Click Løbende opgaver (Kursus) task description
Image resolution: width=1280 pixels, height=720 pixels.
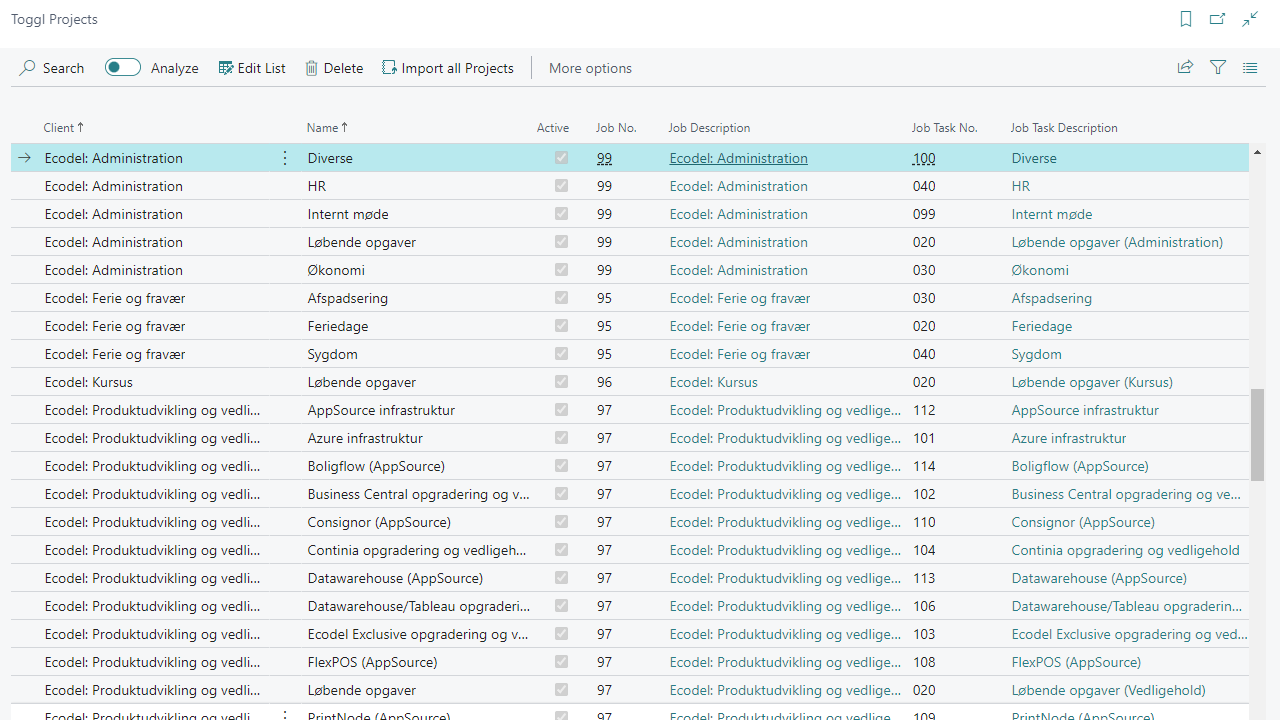coord(1092,382)
